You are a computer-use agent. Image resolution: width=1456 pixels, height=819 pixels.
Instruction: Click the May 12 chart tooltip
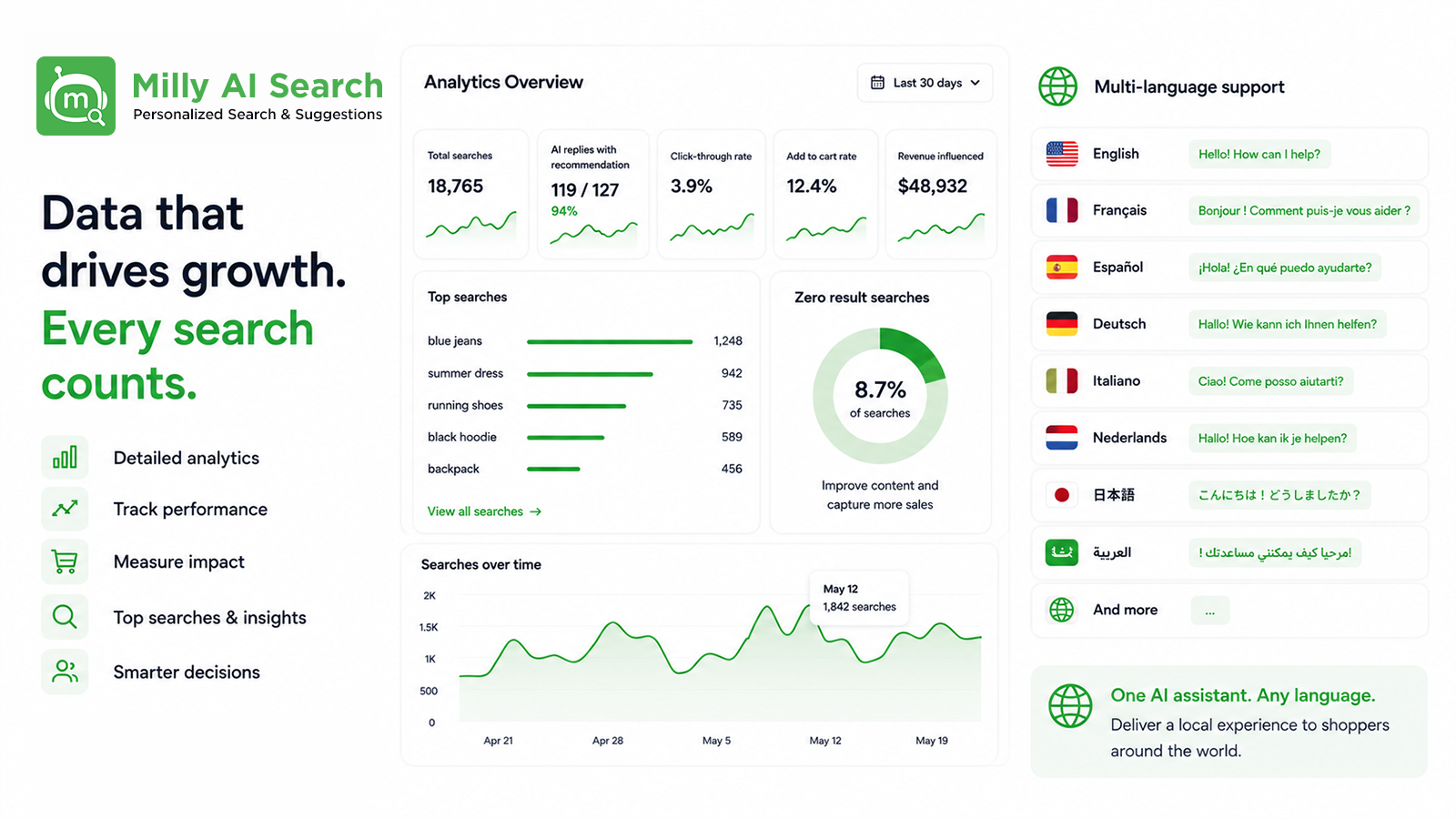pyautogui.click(x=859, y=598)
